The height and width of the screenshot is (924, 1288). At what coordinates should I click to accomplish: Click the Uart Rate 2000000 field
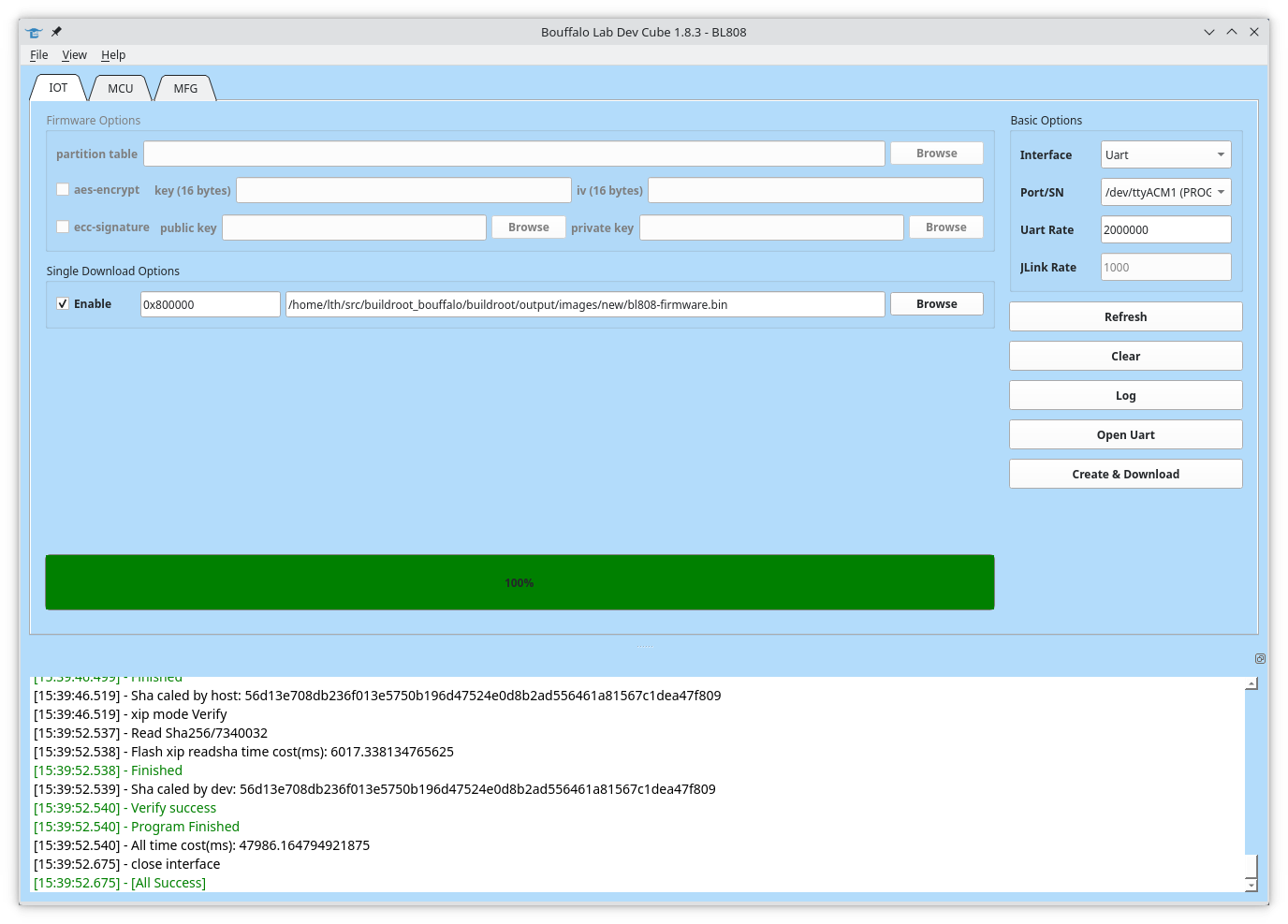click(x=1165, y=229)
